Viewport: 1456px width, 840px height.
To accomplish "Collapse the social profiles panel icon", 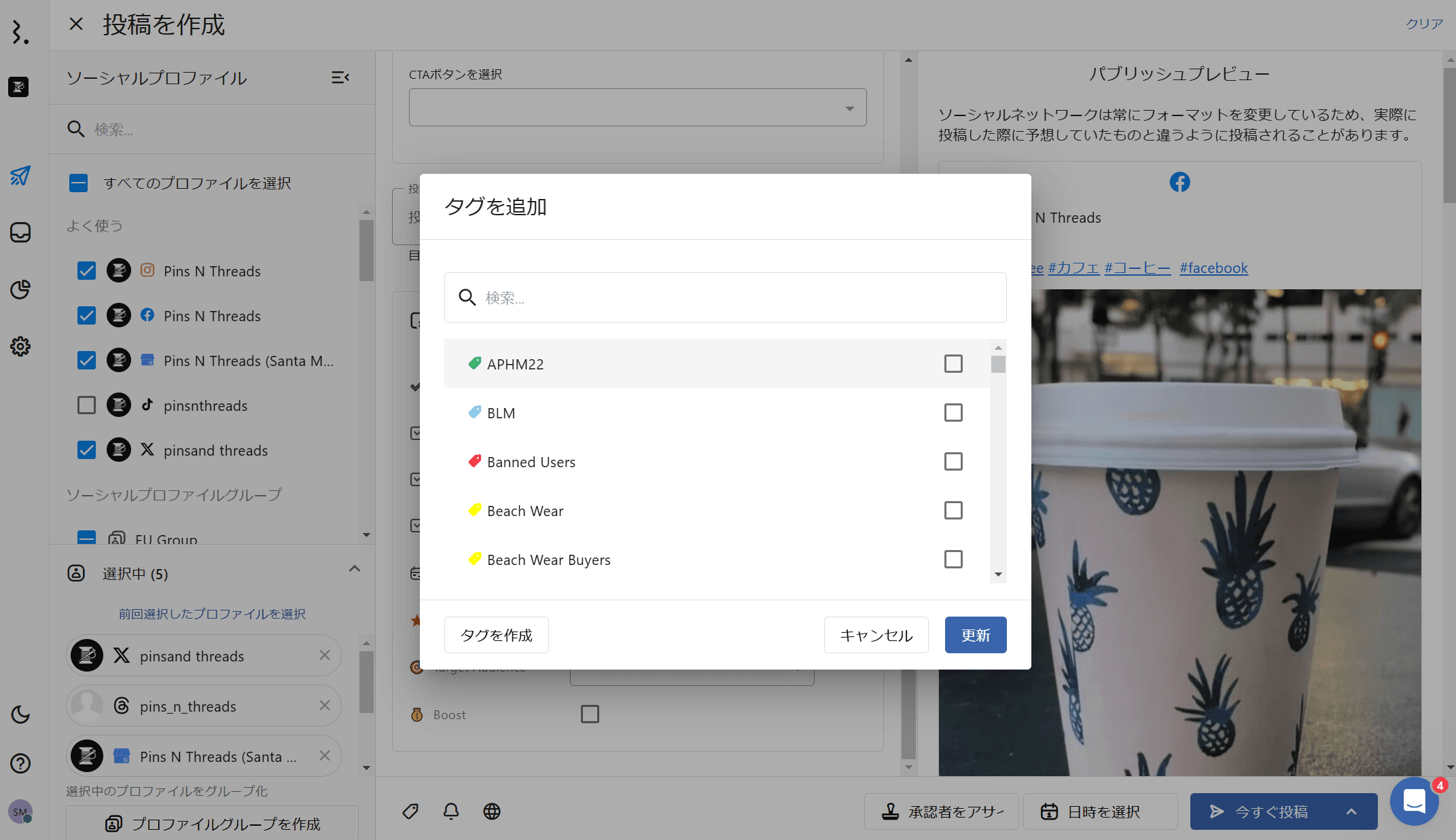I will point(340,77).
